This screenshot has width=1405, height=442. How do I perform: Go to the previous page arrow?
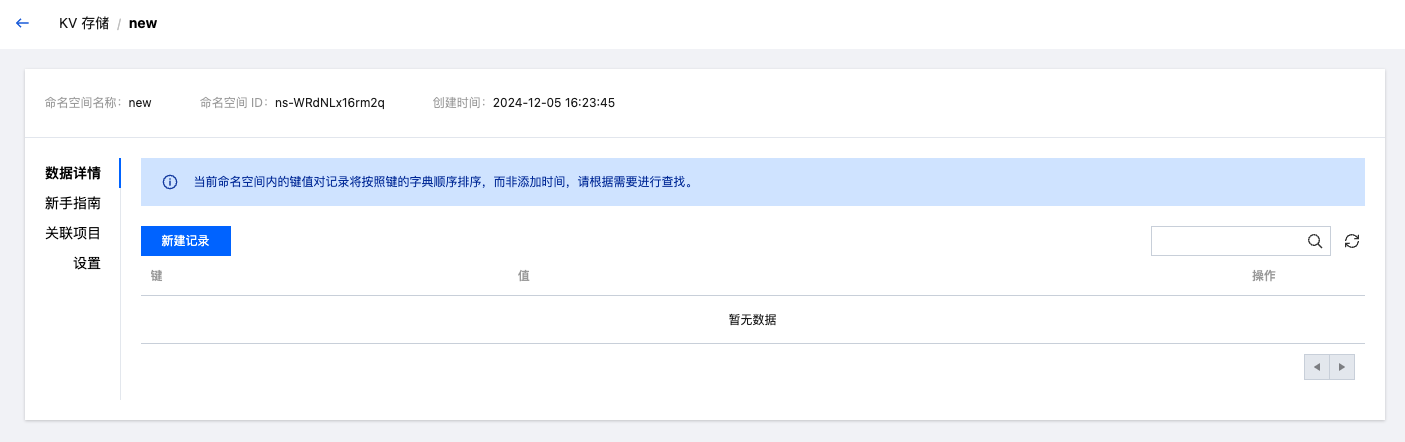[x=1317, y=368]
